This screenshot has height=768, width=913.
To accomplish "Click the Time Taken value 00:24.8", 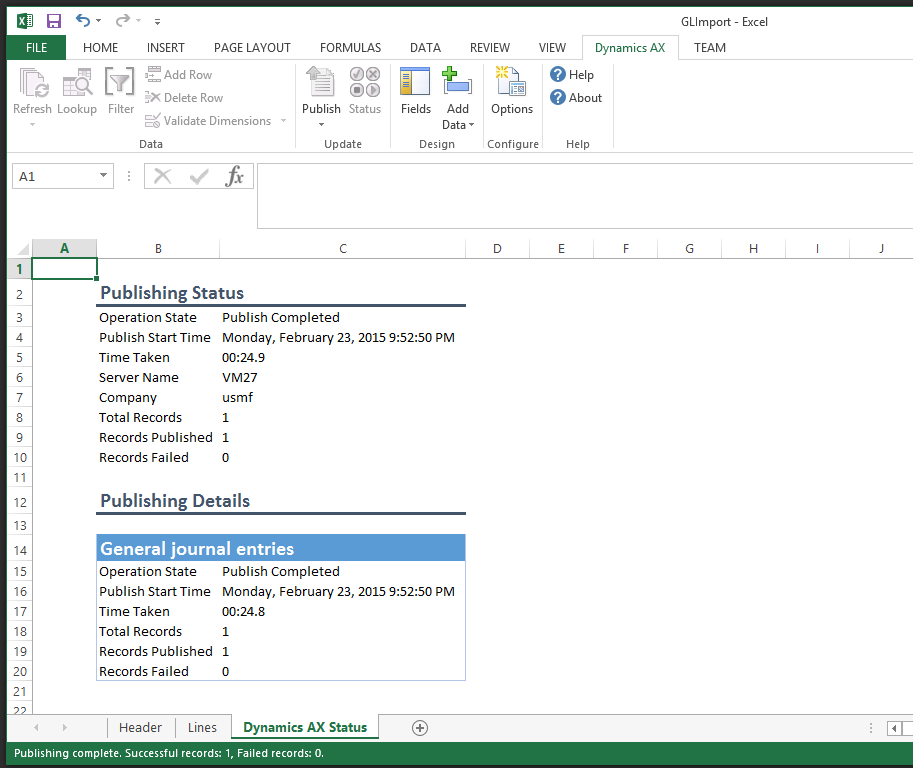I will coord(243,611).
